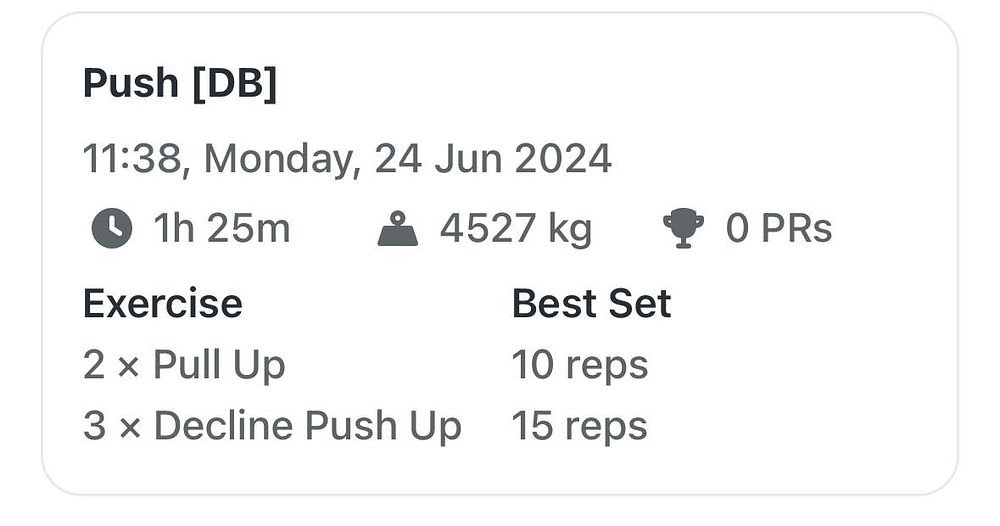Tap the 4527 kg total volume
The width and height of the screenshot is (1000, 526).
pos(516,230)
